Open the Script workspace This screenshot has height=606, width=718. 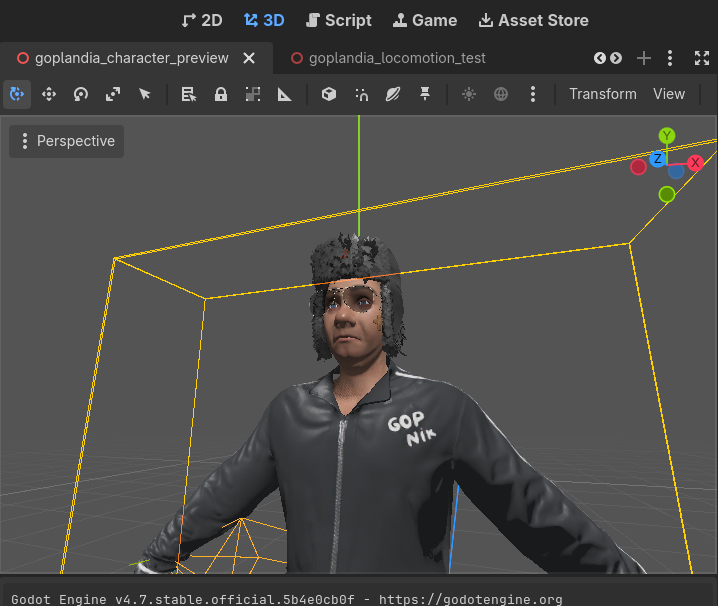(338, 20)
